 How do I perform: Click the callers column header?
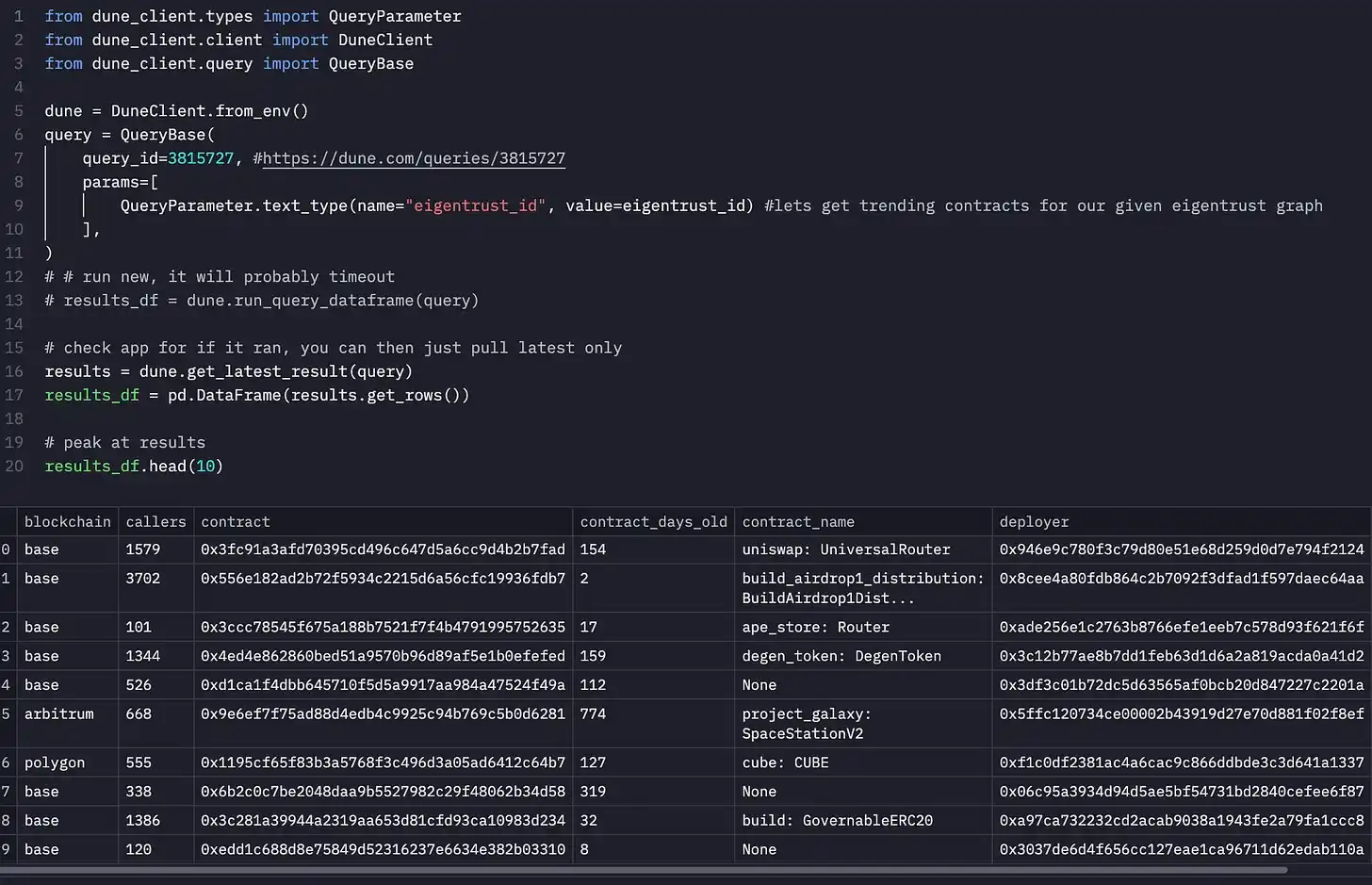(x=155, y=522)
